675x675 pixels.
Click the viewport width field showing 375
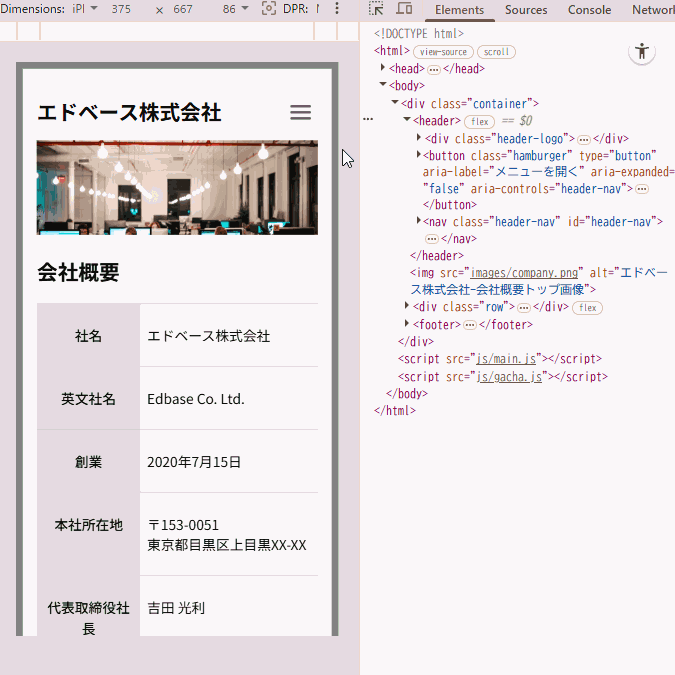[121, 9]
